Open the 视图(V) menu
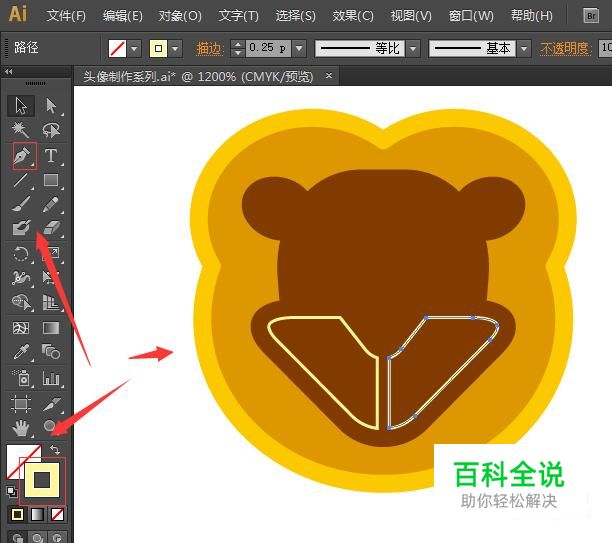The height and width of the screenshot is (543, 612). (411, 16)
